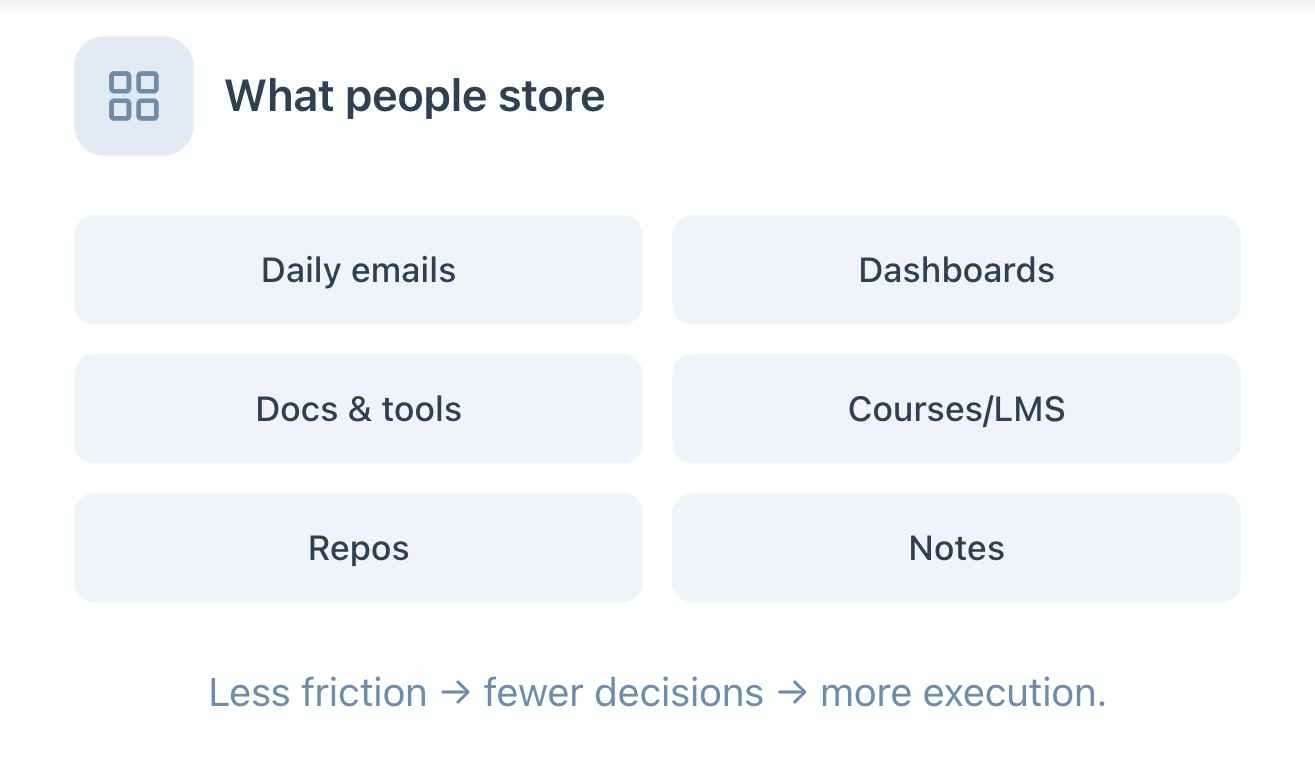Open the Dashboards tile
Viewport: 1315px width, 759px height.
coord(956,270)
